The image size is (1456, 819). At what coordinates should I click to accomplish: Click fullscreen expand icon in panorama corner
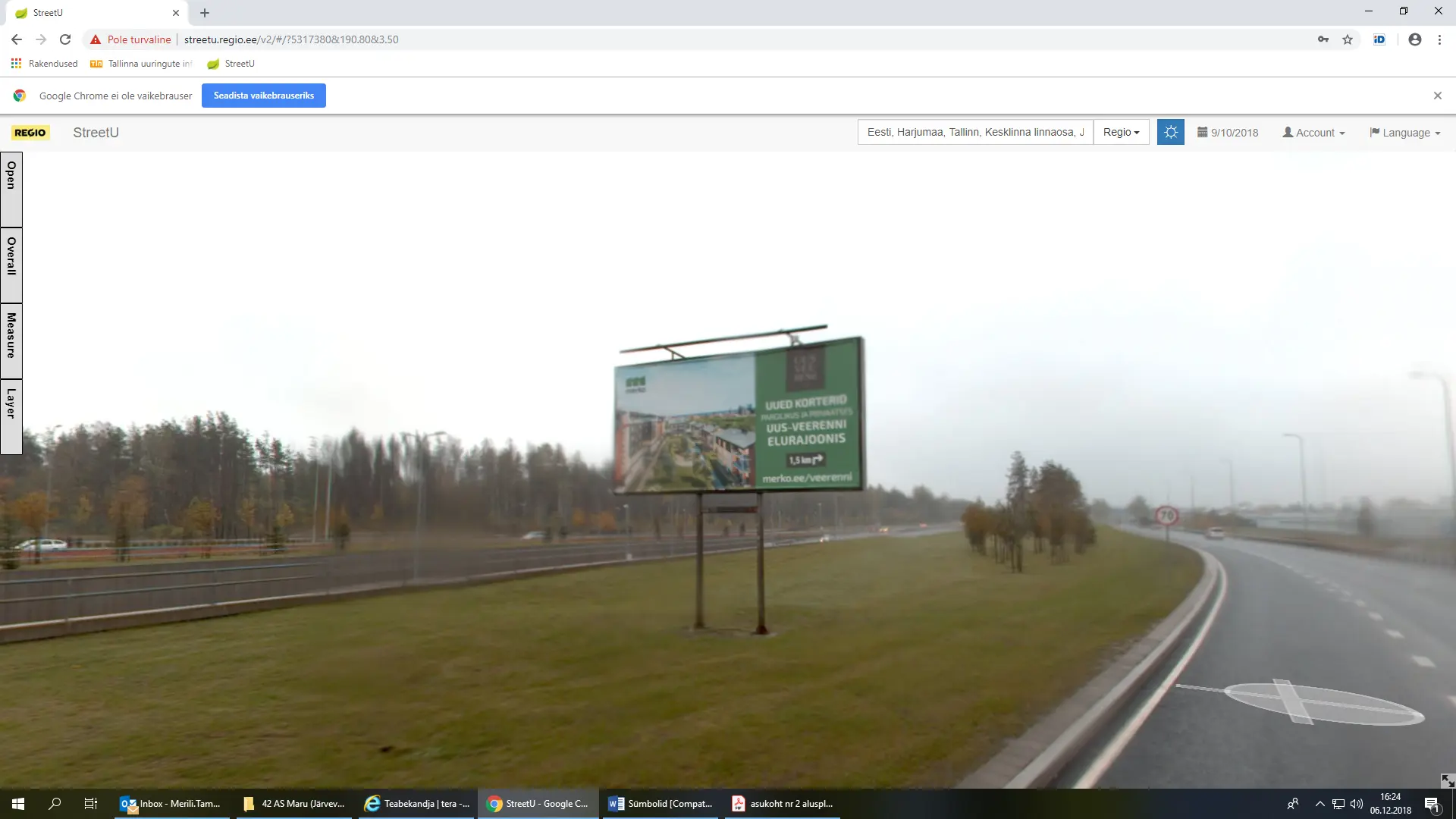pos(1447,780)
